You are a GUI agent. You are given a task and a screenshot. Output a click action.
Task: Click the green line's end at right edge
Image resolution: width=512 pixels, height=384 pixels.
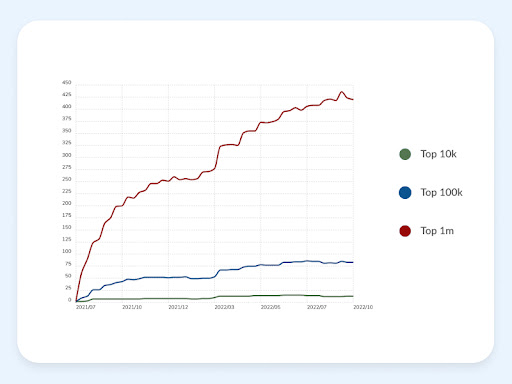(x=353, y=296)
